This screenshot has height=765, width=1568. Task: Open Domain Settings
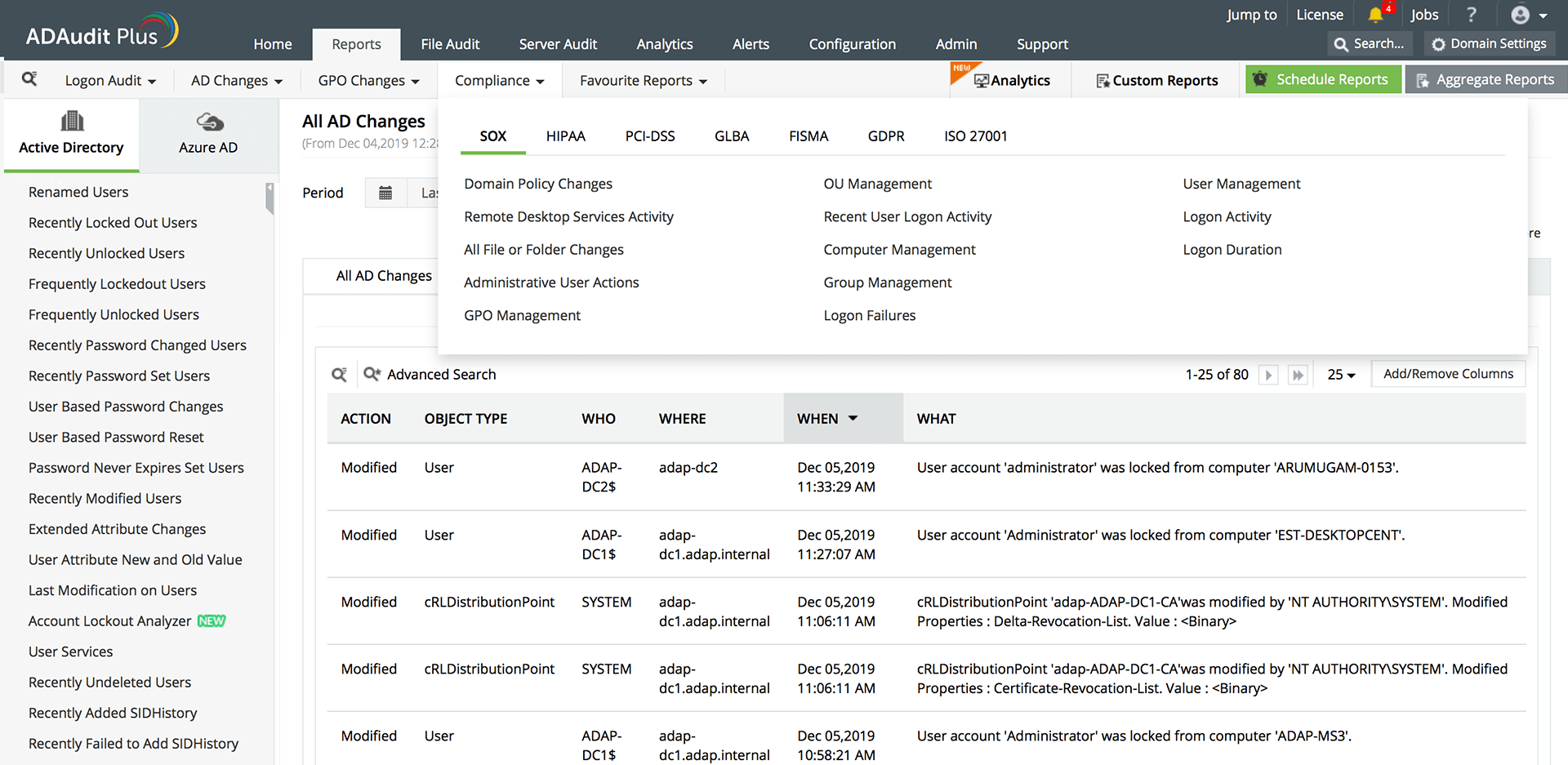pyautogui.click(x=1489, y=43)
